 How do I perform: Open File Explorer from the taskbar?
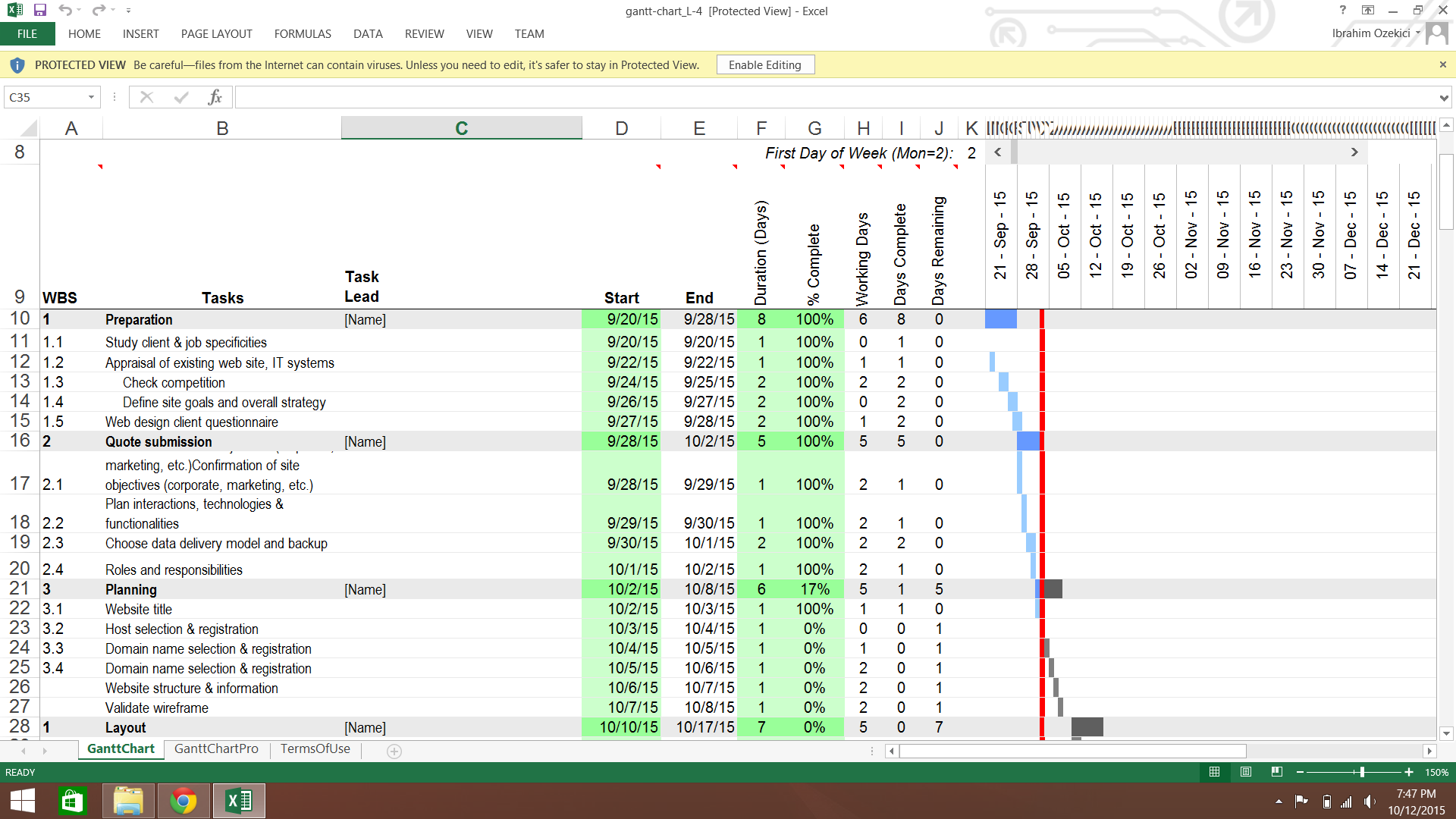pyautogui.click(x=128, y=801)
